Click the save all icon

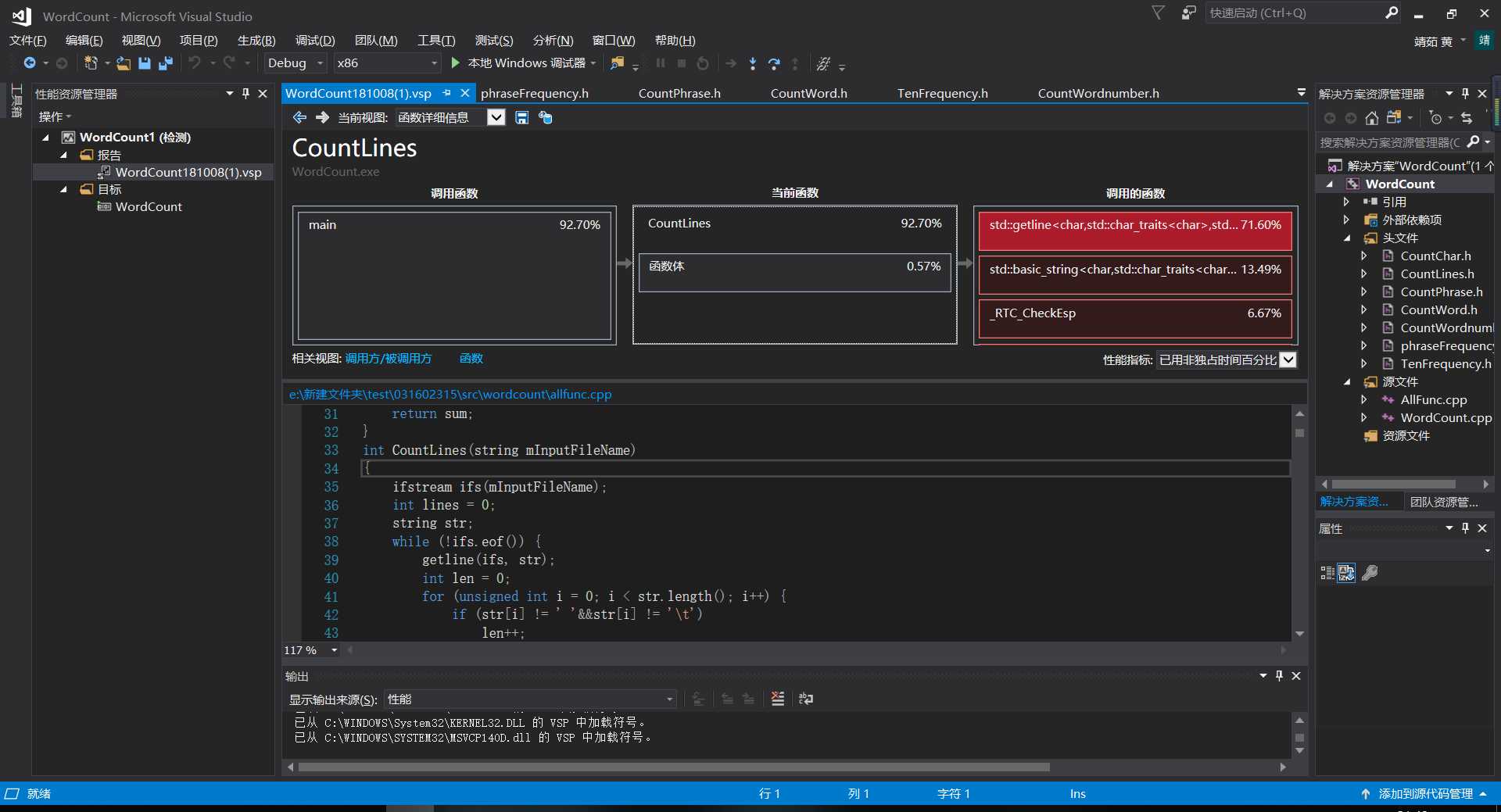[x=166, y=63]
